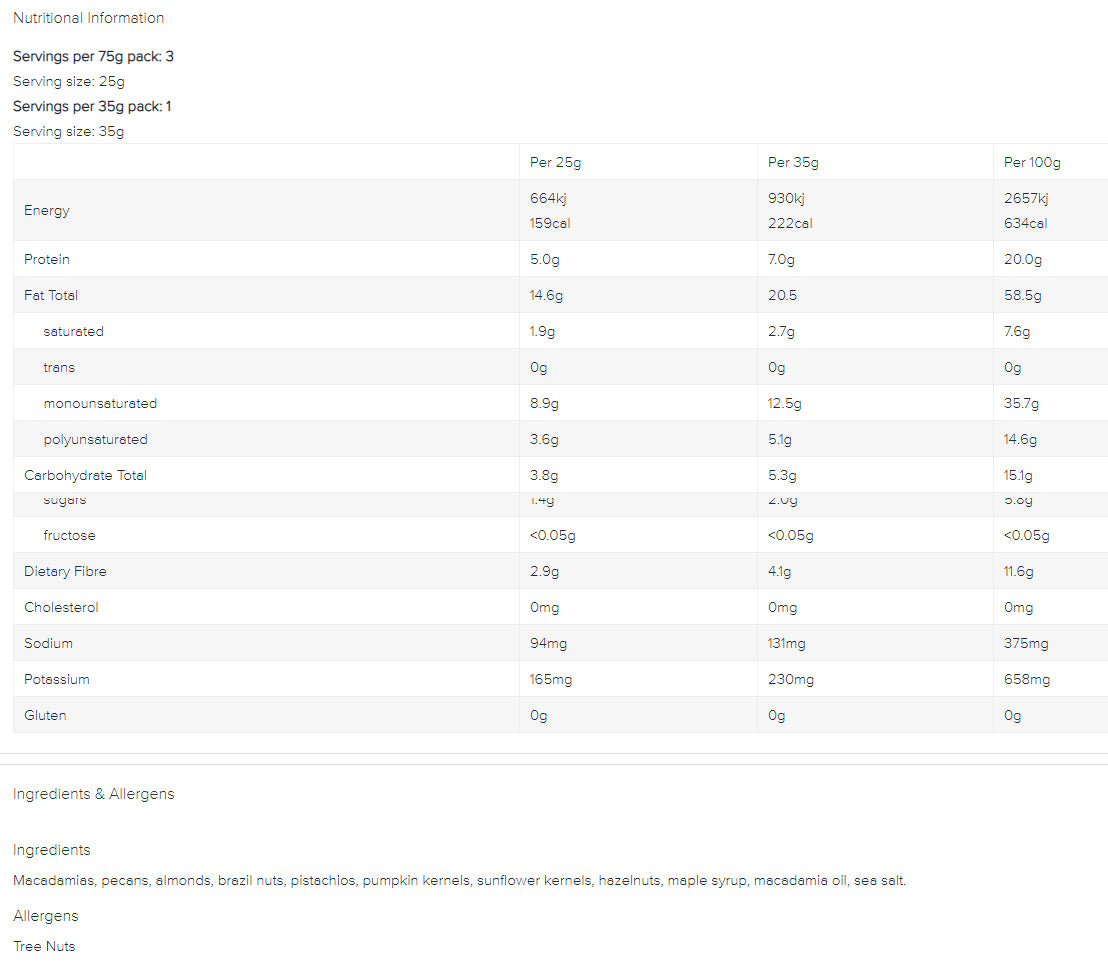Image resolution: width=1108 pixels, height=966 pixels.
Task: Select the Protein row label
Action: [x=47, y=259]
